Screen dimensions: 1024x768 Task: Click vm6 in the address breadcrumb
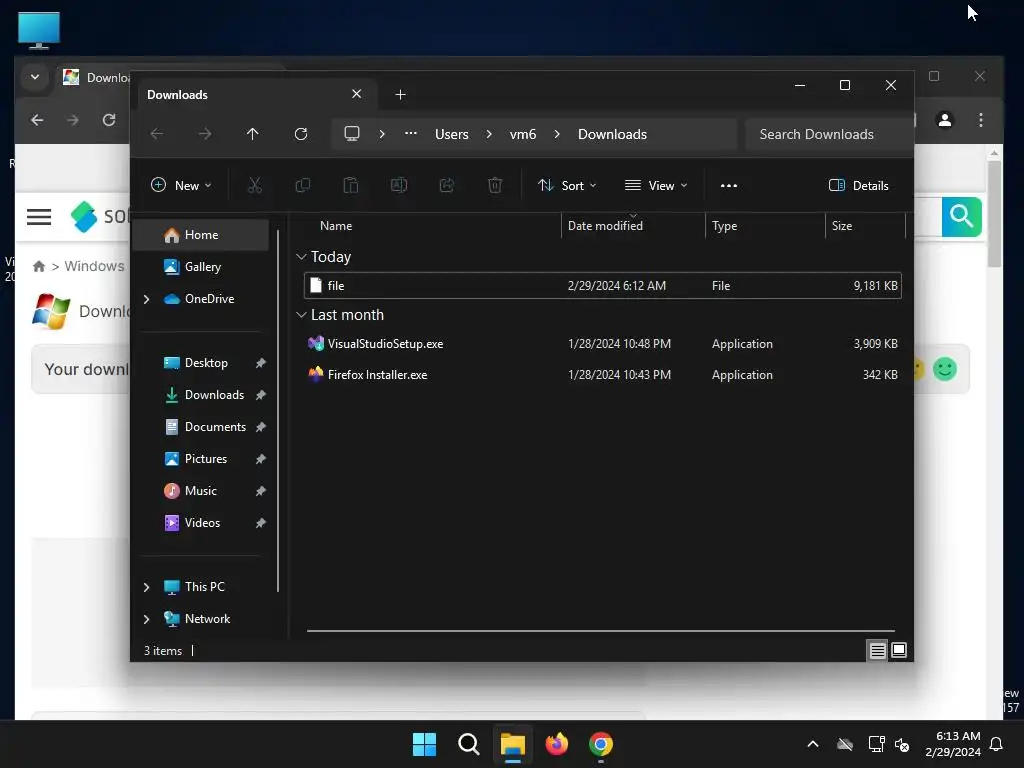point(523,134)
